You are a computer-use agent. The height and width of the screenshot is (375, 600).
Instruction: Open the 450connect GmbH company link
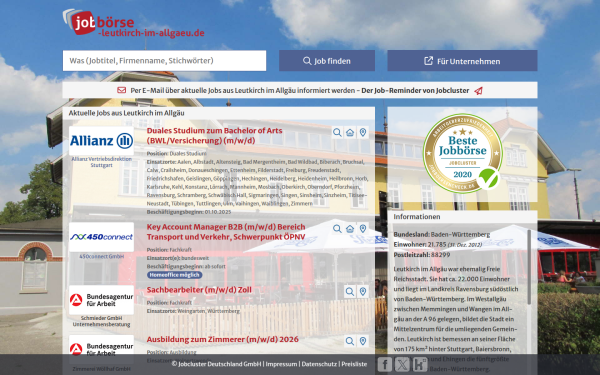tap(101, 256)
